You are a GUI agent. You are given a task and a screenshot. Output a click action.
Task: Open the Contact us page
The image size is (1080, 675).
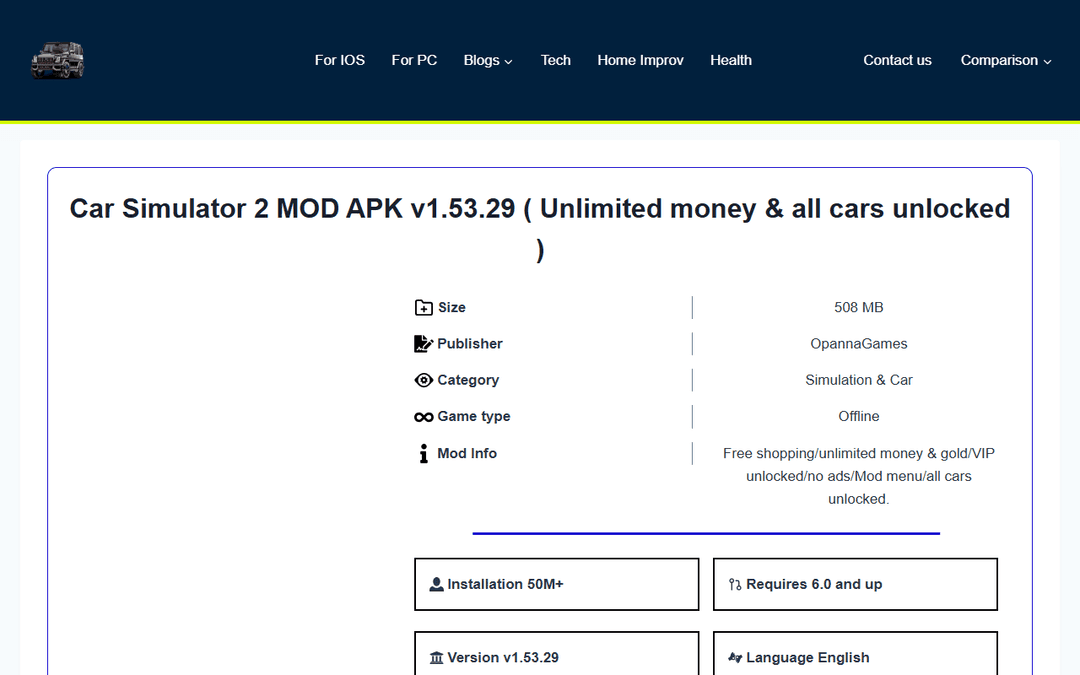tap(897, 60)
